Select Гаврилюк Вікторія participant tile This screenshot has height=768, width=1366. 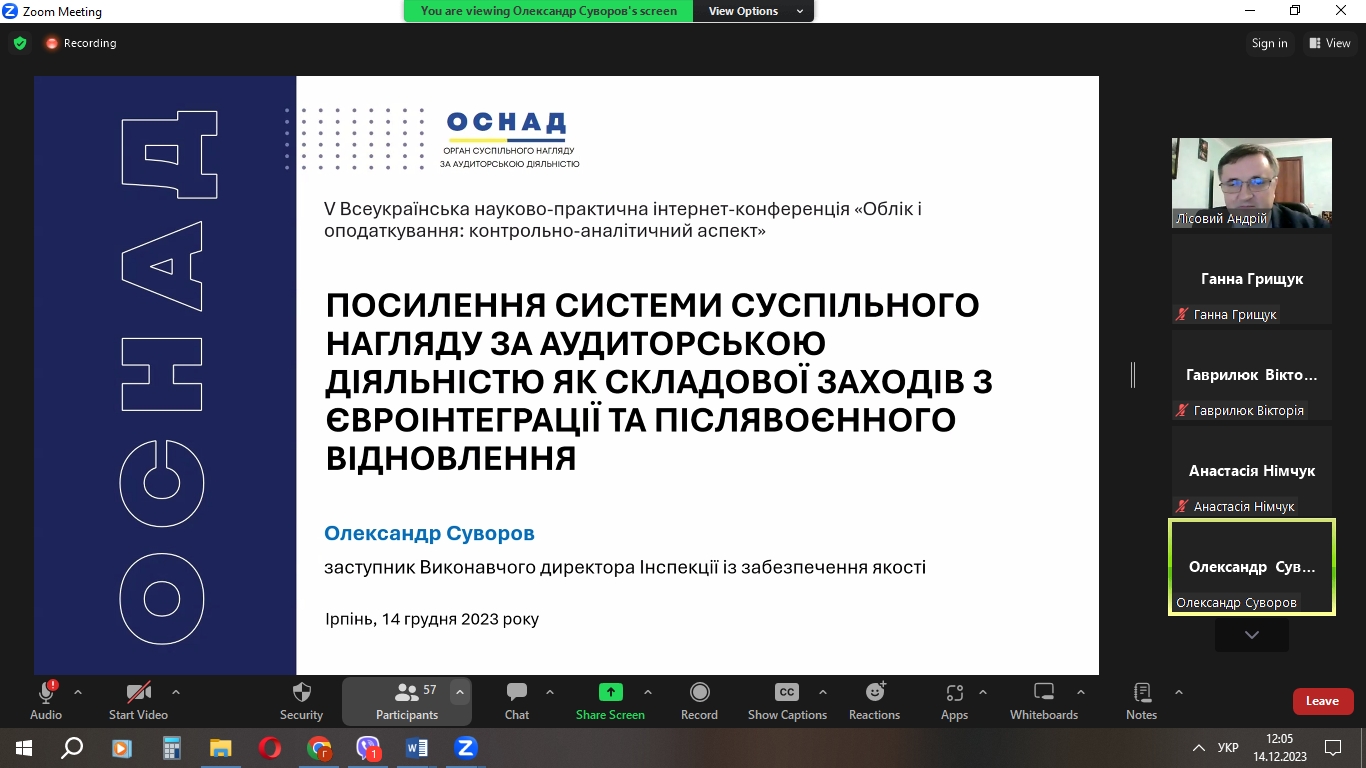(x=1252, y=375)
